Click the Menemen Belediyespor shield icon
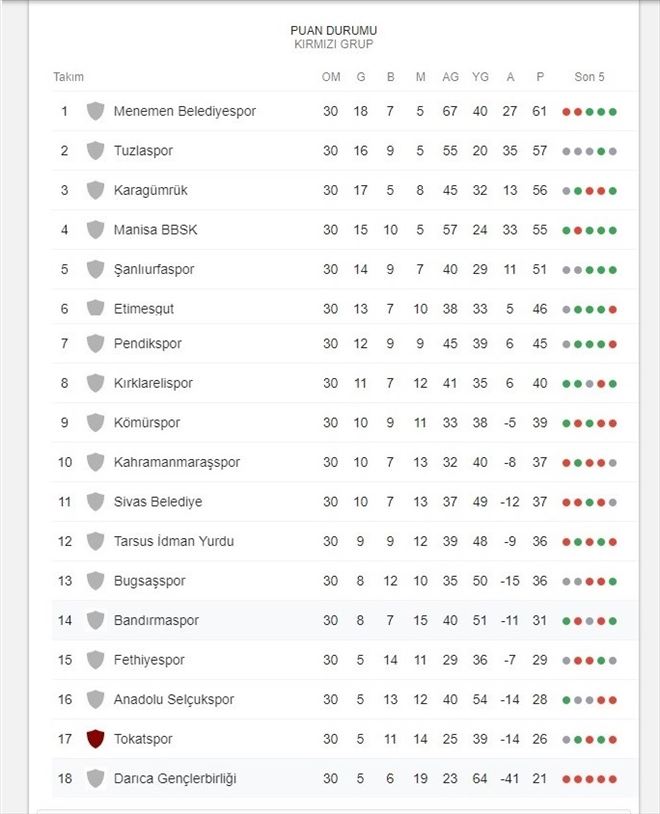This screenshot has width=660, height=814. 95,111
